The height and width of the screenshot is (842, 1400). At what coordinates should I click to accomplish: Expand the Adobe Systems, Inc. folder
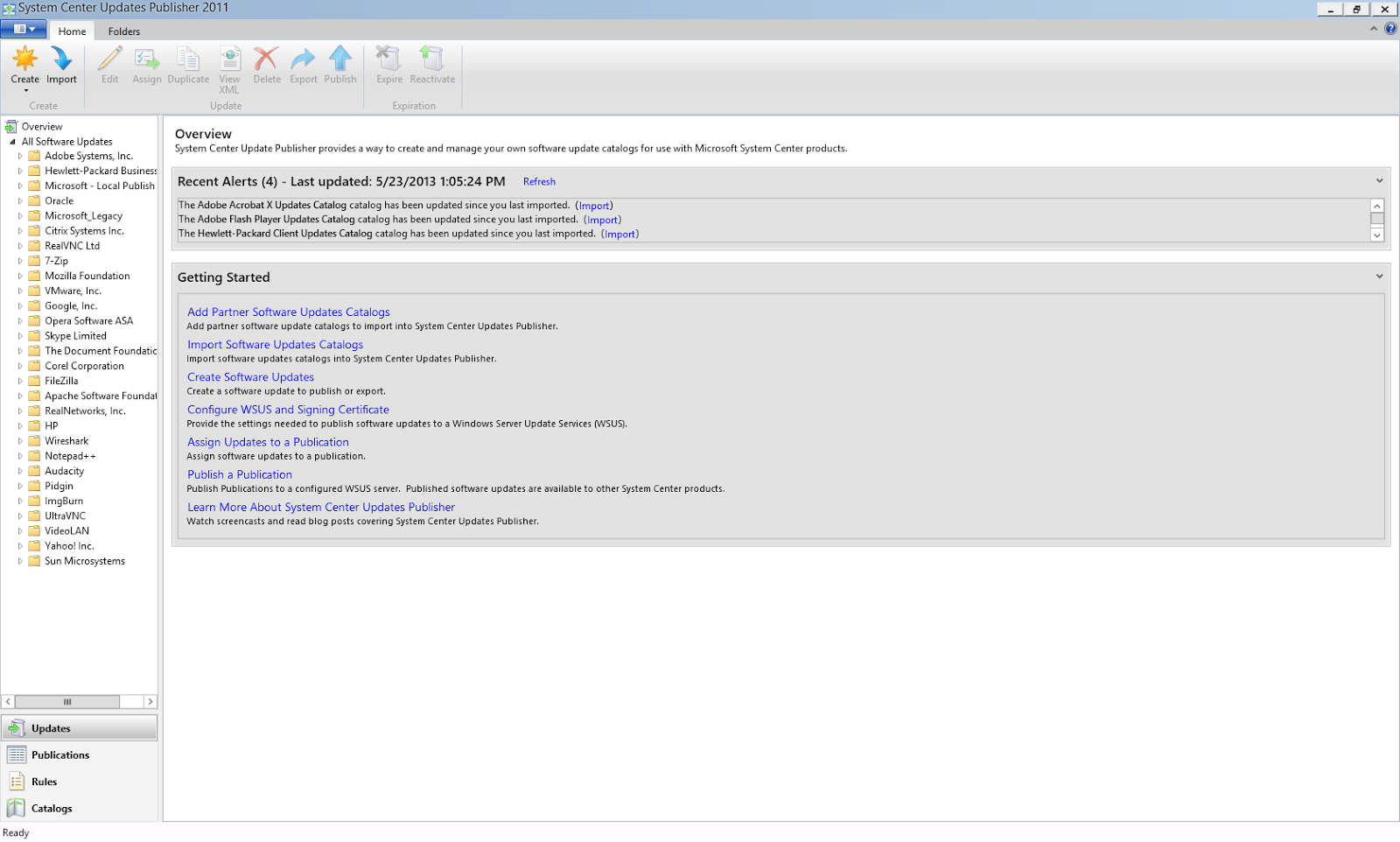coord(21,155)
